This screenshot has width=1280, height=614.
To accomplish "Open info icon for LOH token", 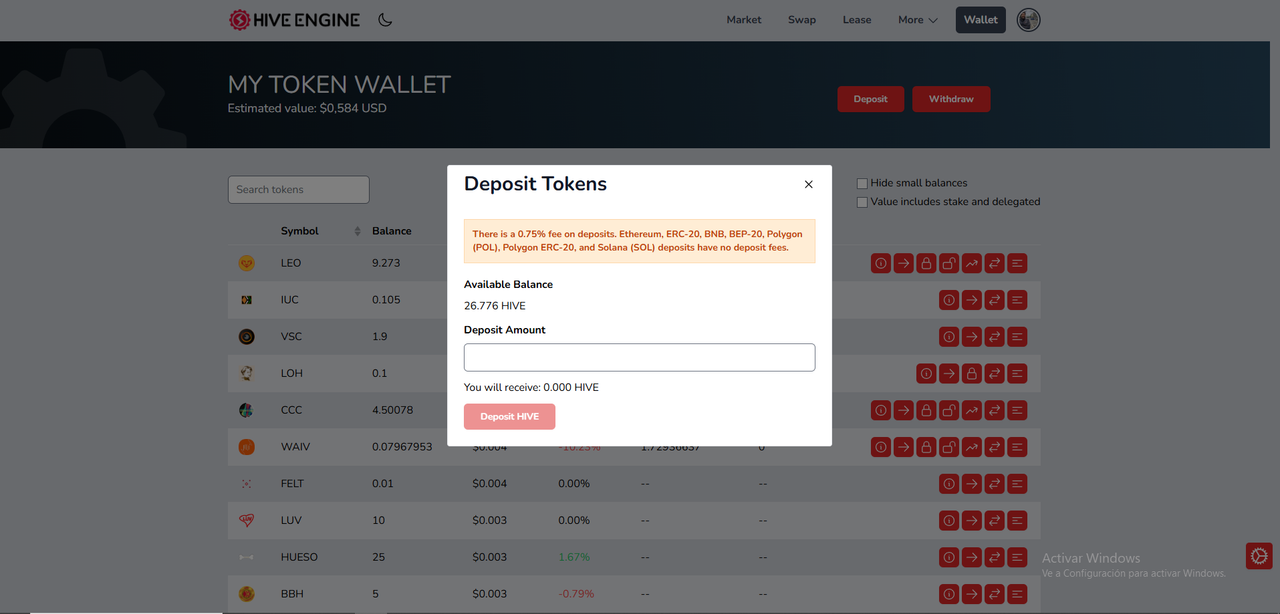I will (926, 373).
